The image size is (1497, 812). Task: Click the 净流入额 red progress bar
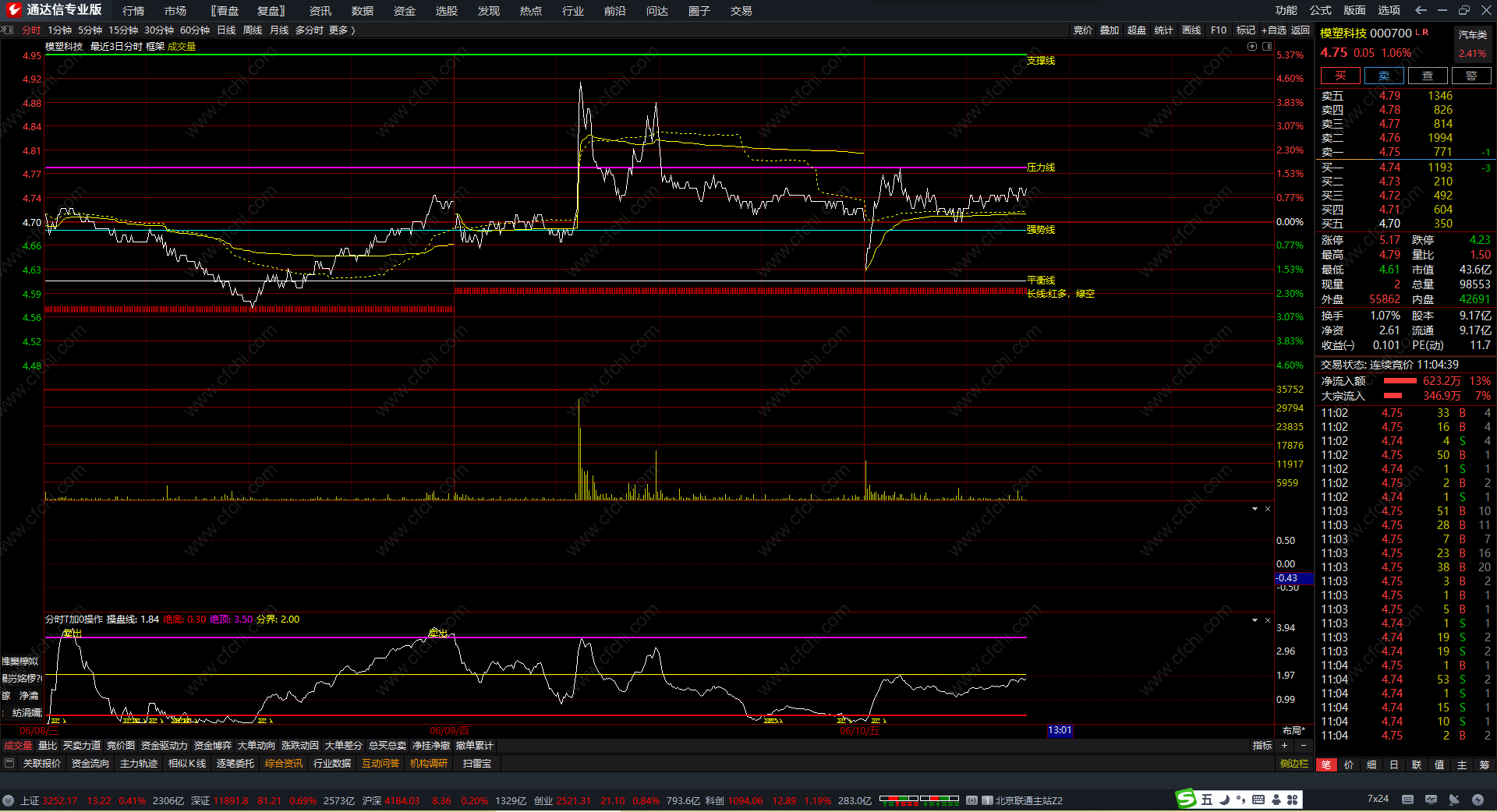[1400, 381]
